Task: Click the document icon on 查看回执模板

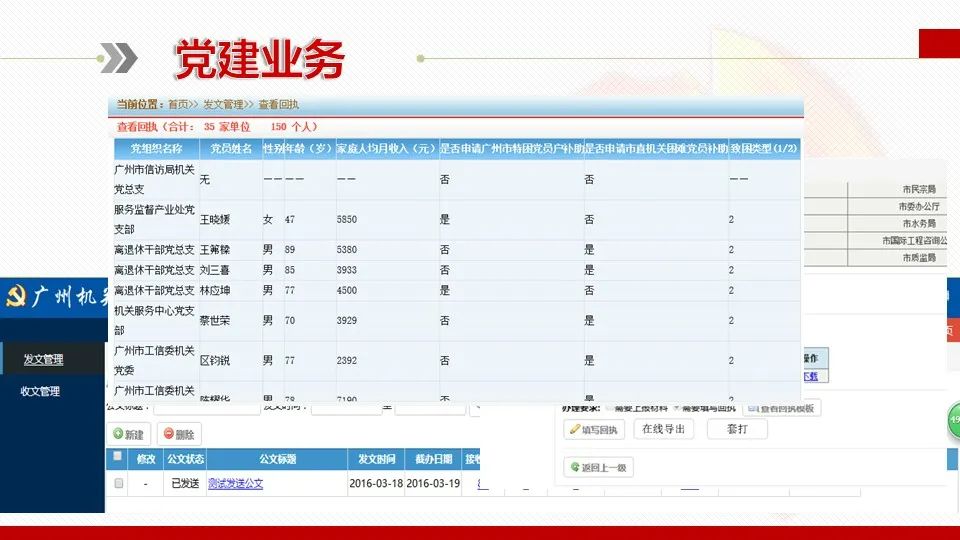Action: pos(753,408)
